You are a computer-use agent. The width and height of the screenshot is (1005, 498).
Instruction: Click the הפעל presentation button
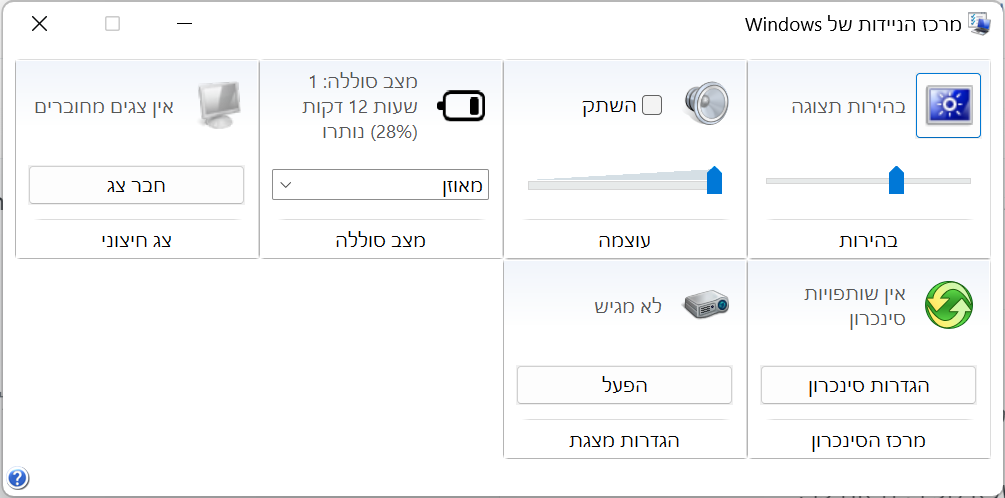tap(624, 385)
